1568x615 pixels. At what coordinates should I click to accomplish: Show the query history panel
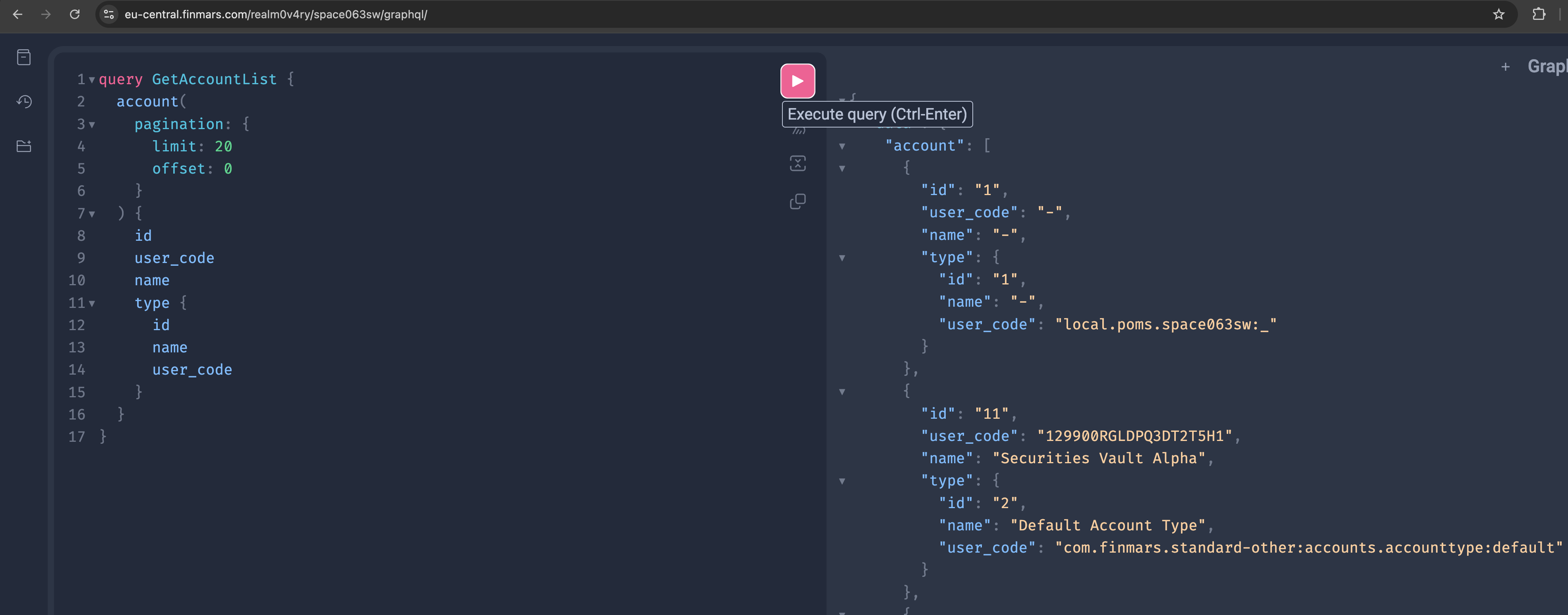[24, 102]
